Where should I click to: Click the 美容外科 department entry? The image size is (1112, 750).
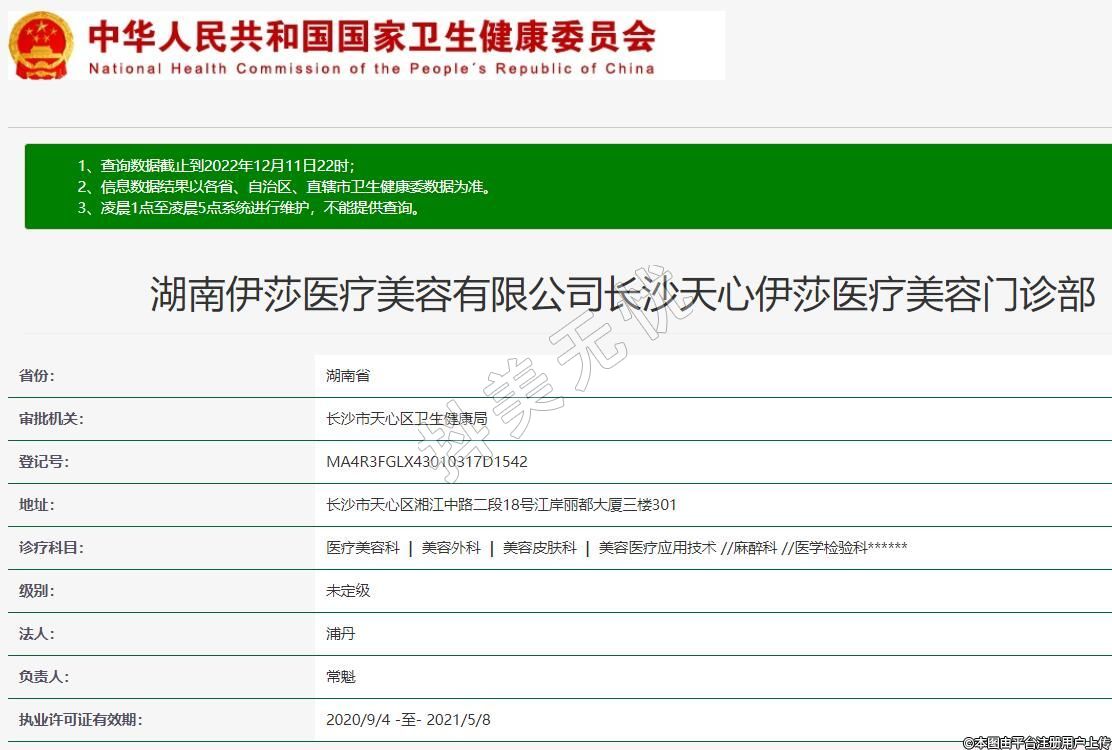(451, 548)
